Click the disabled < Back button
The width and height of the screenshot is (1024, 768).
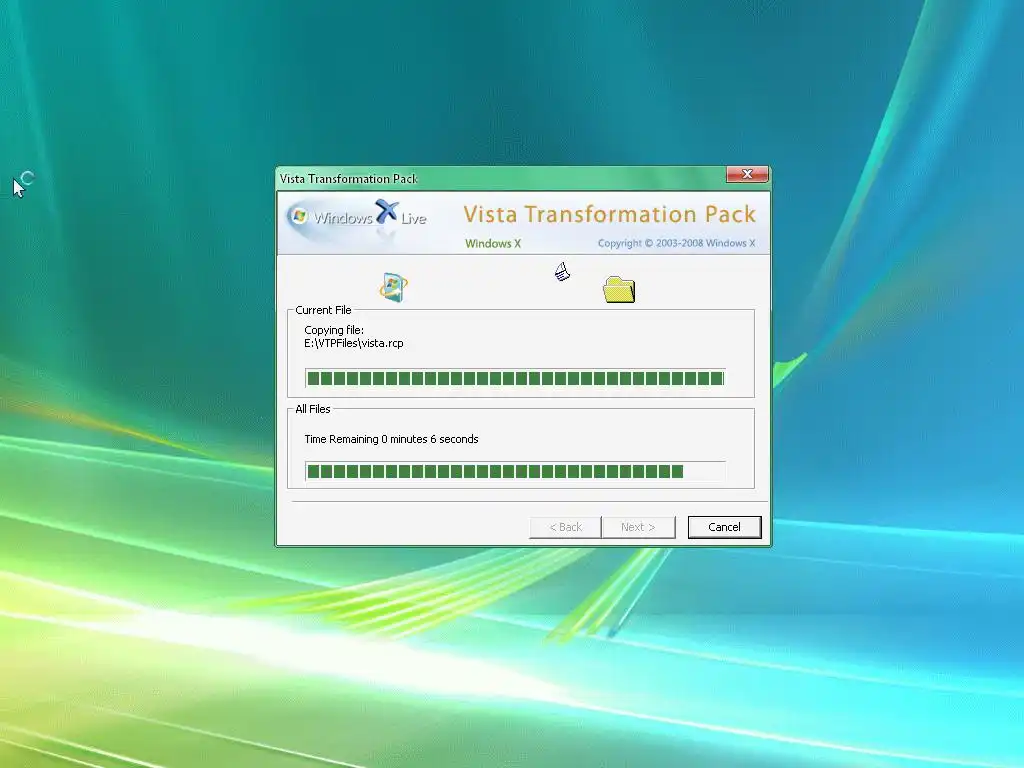(566, 527)
